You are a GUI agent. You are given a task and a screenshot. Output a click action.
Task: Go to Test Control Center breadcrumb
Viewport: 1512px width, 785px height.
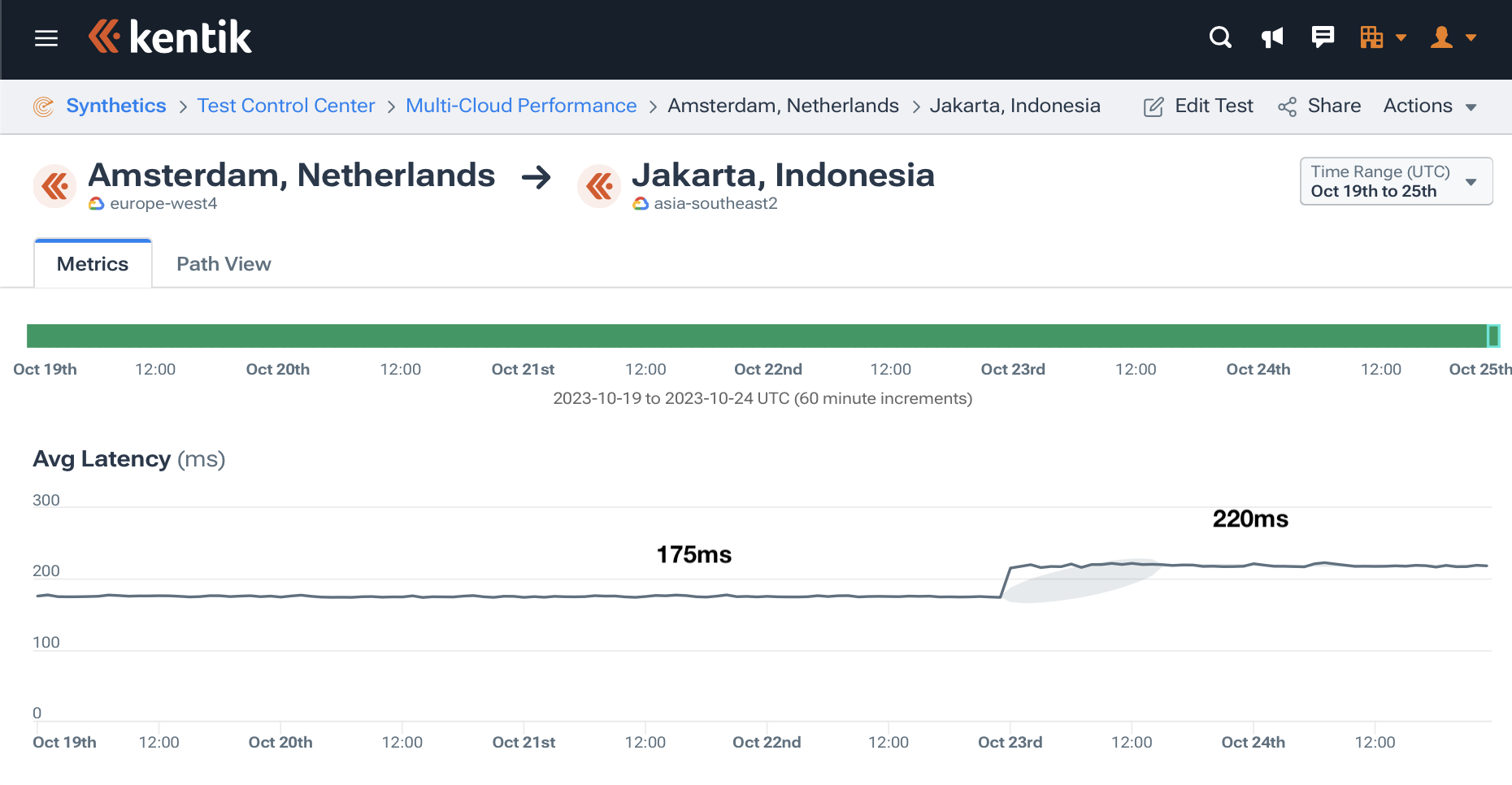click(x=286, y=106)
